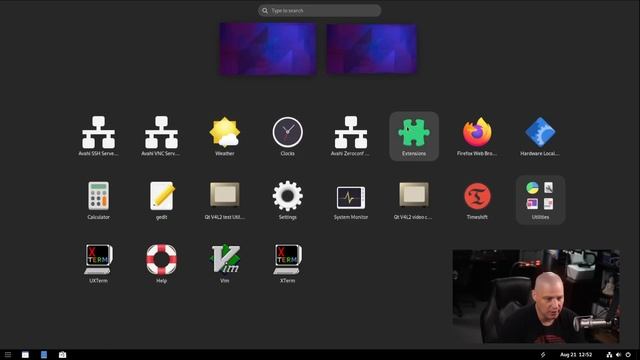Open Hardware Locality app
This screenshot has height=360, width=640.
pos(540,136)
